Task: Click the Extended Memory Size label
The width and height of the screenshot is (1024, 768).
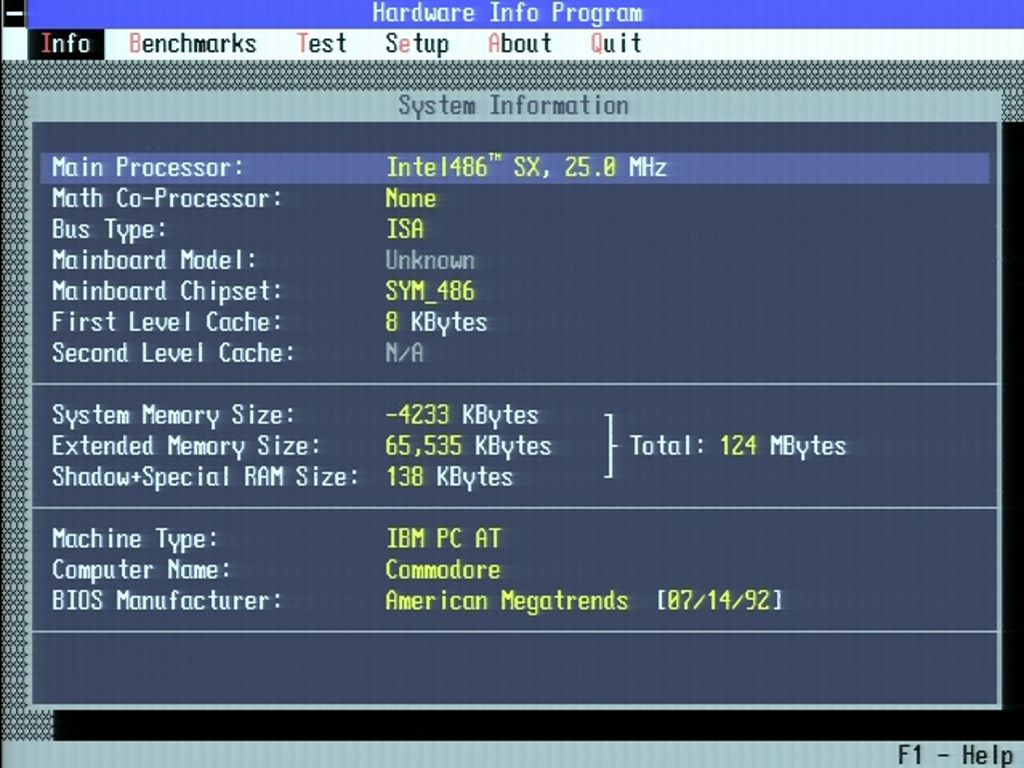Action: tap(186, 446)
